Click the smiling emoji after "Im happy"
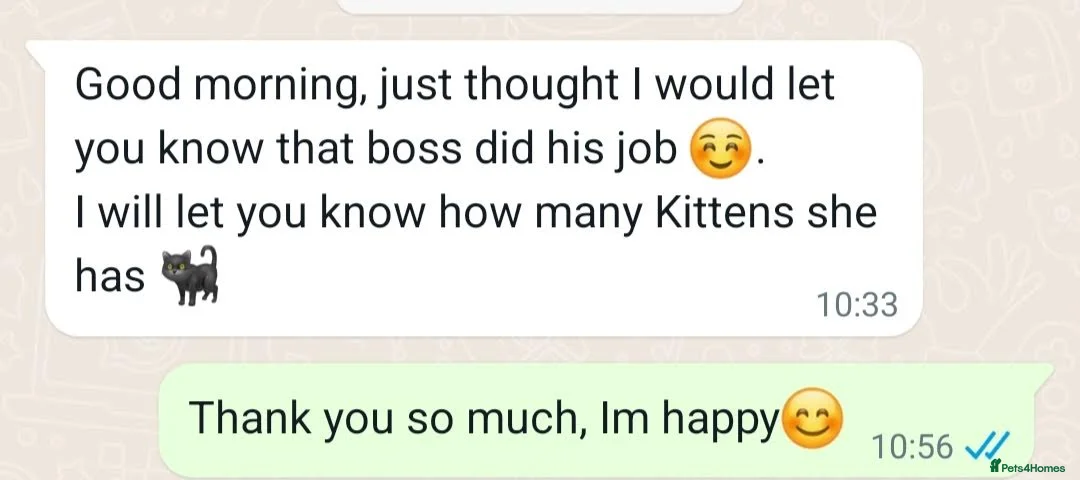 [812, 419]
